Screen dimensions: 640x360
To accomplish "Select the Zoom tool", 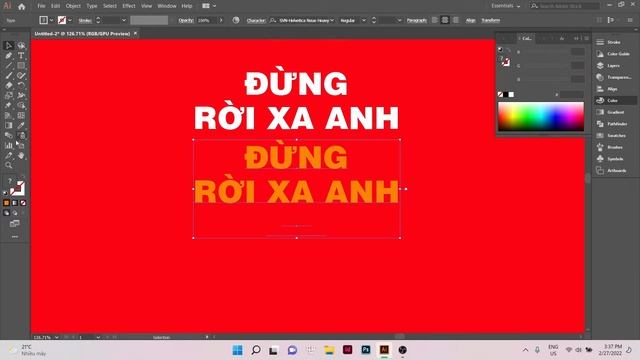I will point(9,165).
